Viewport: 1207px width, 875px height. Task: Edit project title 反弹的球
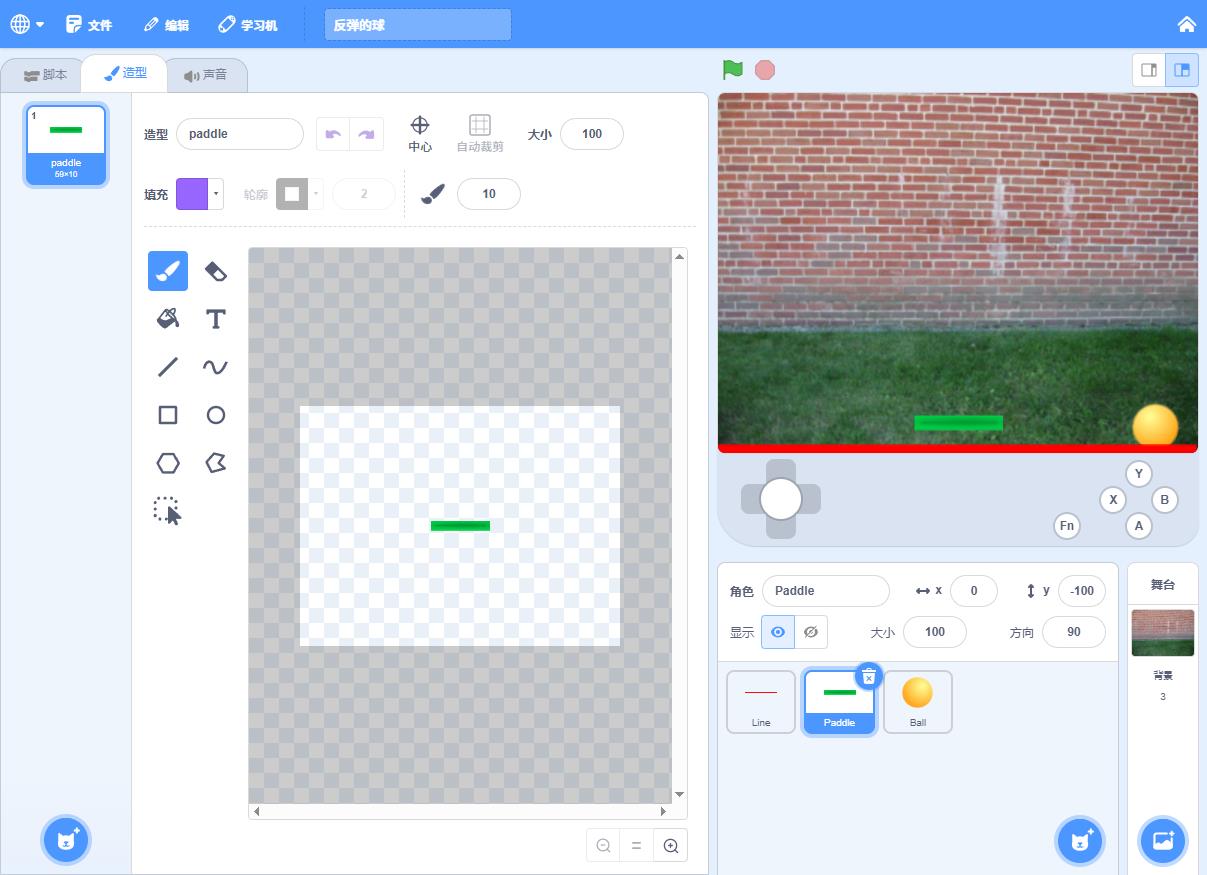pyautogui.click(x=418, y=25)
